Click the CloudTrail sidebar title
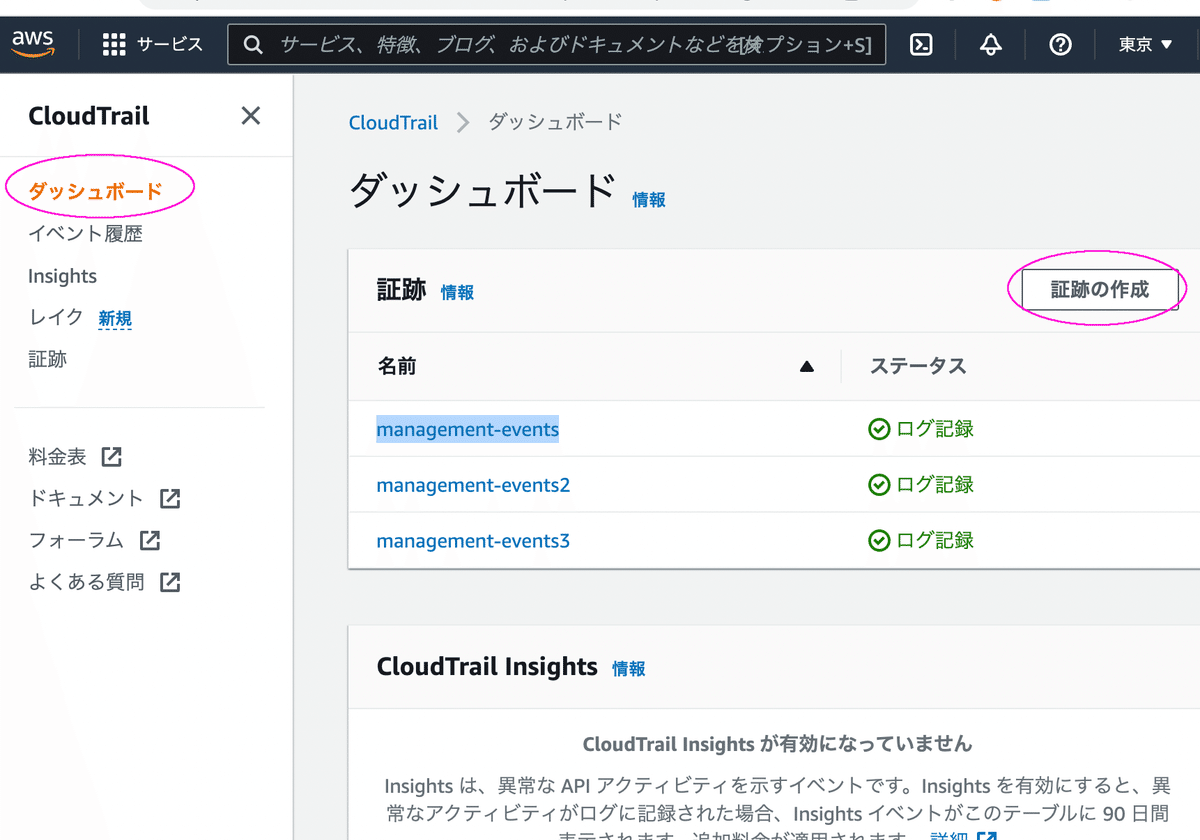The width and height of the screenshot is (1200, 840). click(x=89, y=116)
